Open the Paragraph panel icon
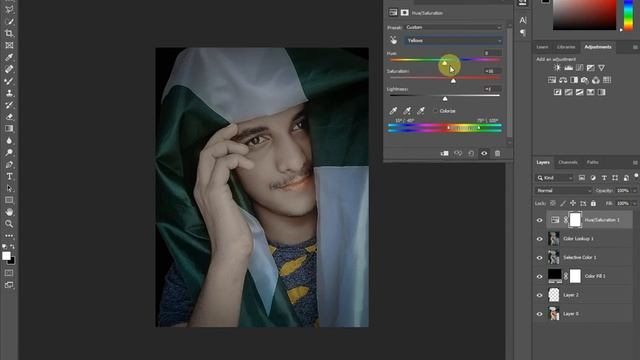Image resolution: width=640 pixels, height=360 pixels. pyautogui.click(x=523, y=33)
